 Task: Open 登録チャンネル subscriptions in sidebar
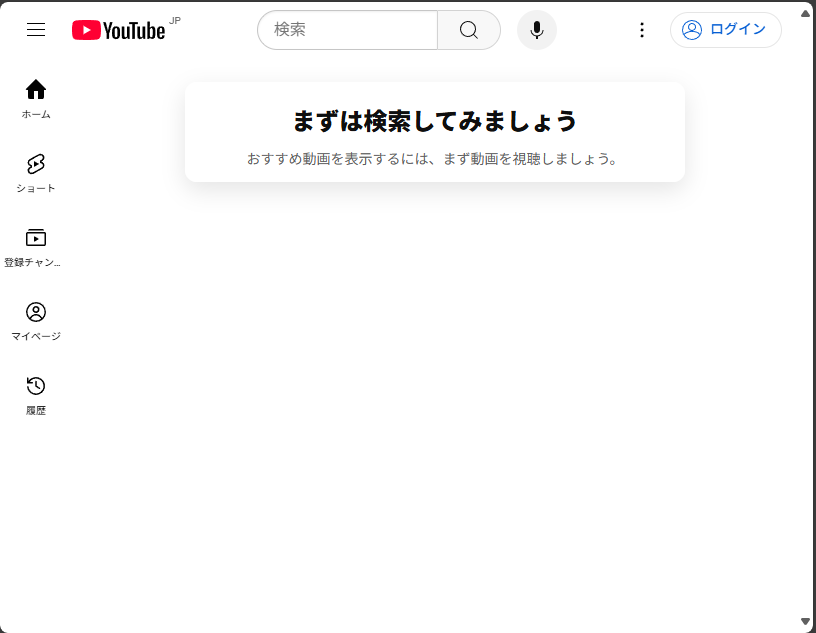point(33,248)
